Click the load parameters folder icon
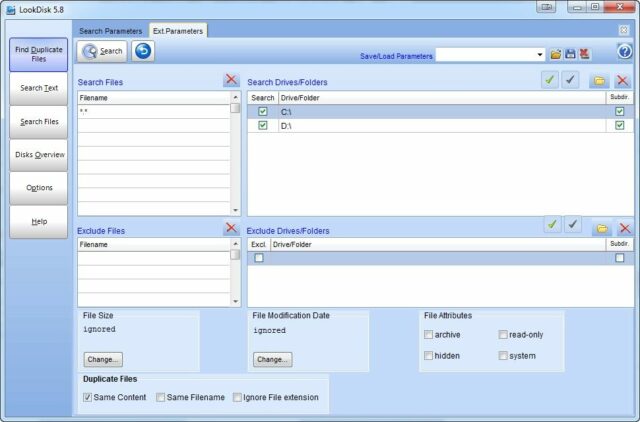Viewport: 640px width, 422px height. 556,54
